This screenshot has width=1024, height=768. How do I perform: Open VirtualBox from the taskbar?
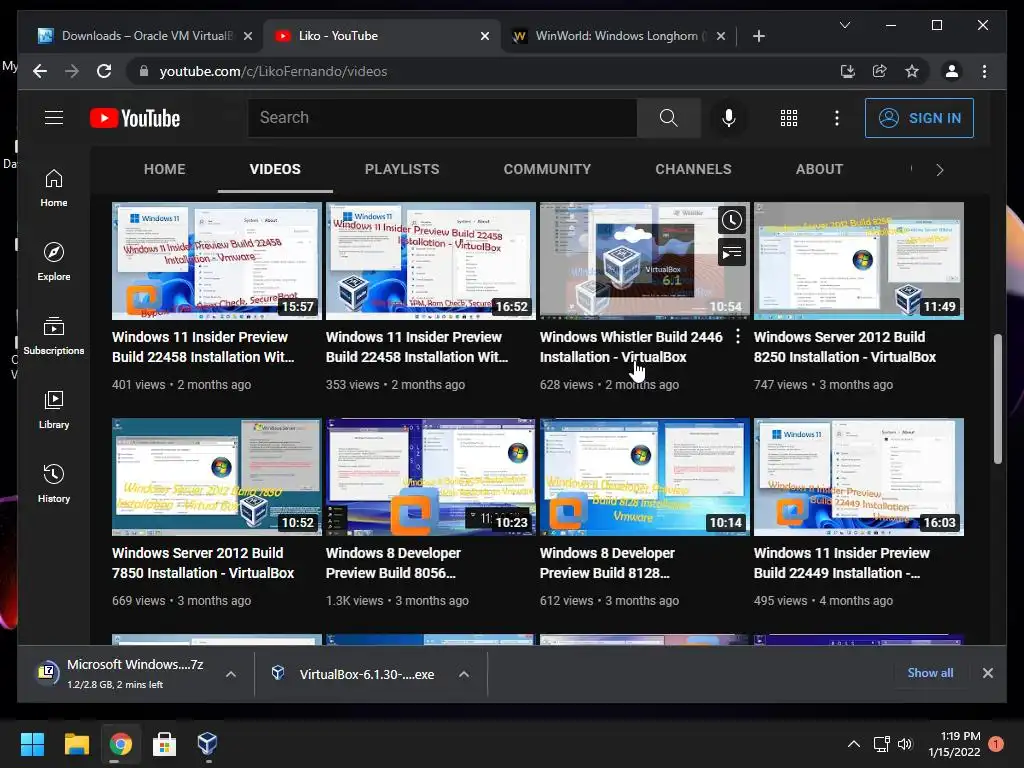[207, 743]
